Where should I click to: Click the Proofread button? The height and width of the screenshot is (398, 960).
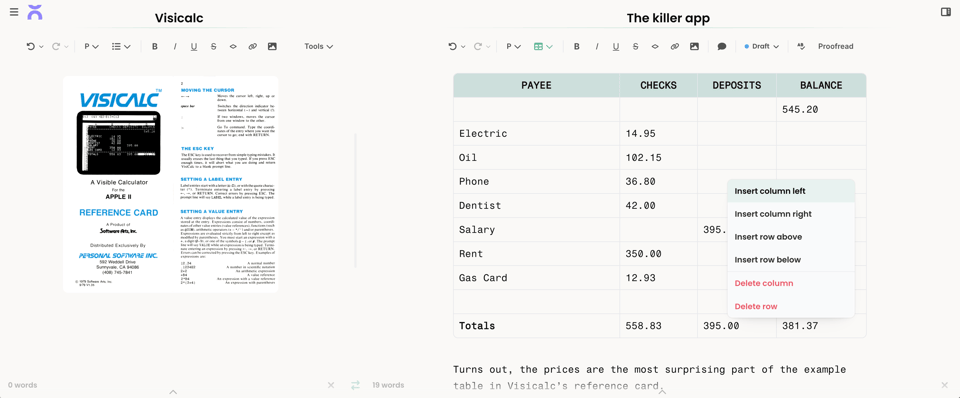tap(835, 47)
